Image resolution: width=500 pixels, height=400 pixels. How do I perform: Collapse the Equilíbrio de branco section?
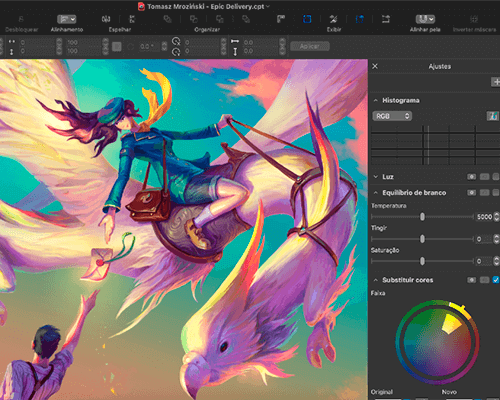376,193
